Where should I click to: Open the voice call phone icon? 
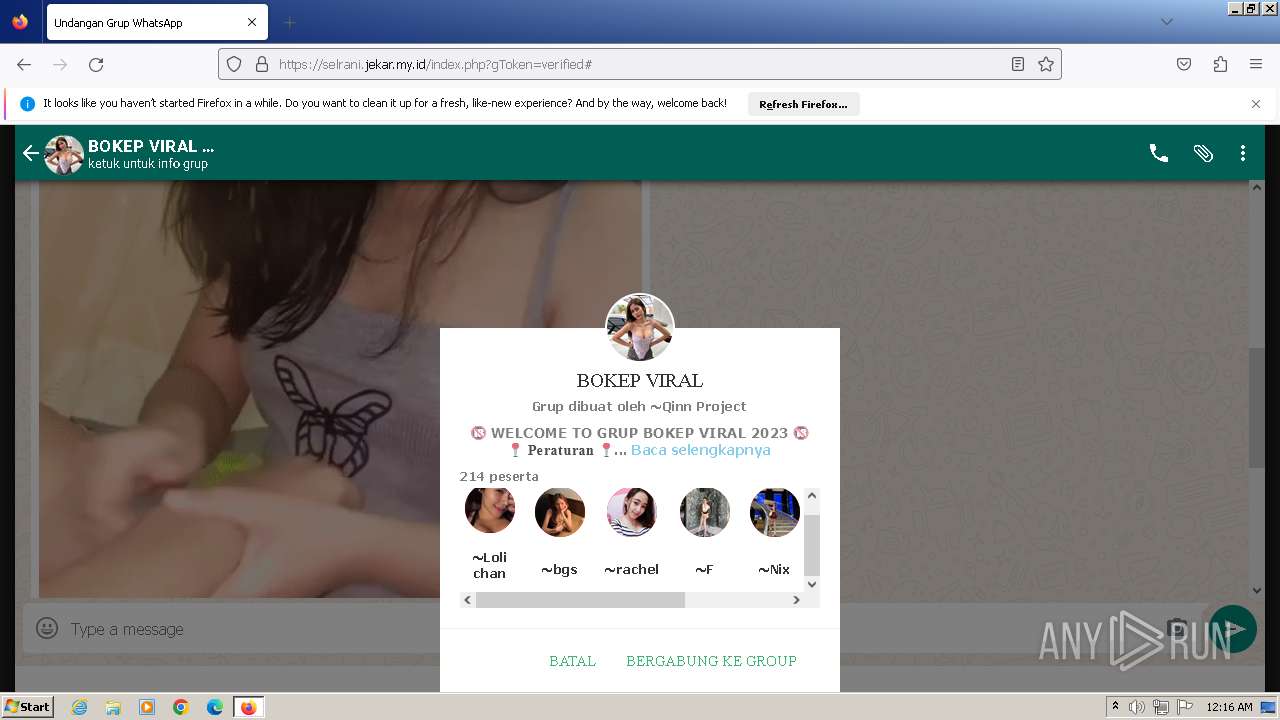click(1159, 153)
